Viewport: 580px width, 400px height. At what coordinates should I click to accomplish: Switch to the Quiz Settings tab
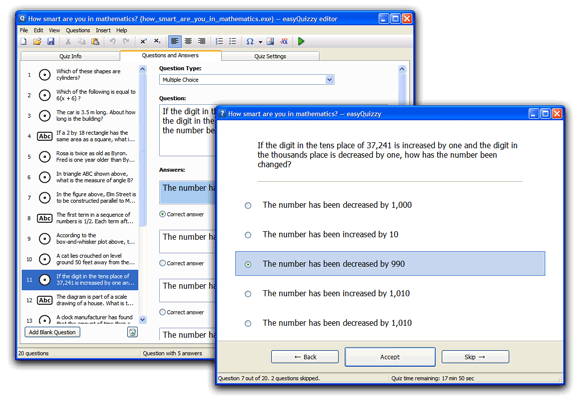coord(270,56)
